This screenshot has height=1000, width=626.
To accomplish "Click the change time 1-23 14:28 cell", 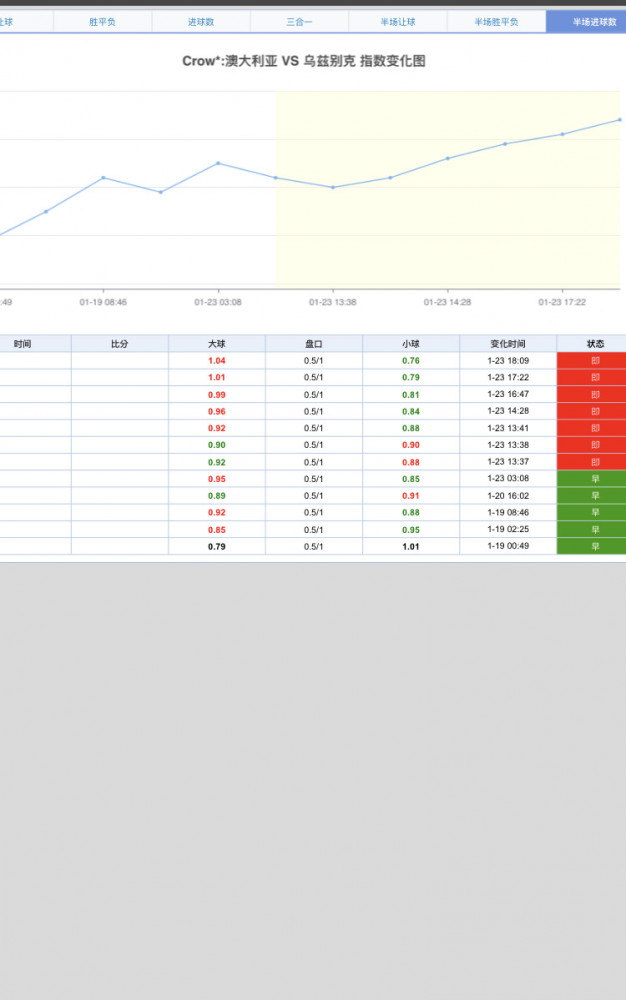I will (508, 411).
